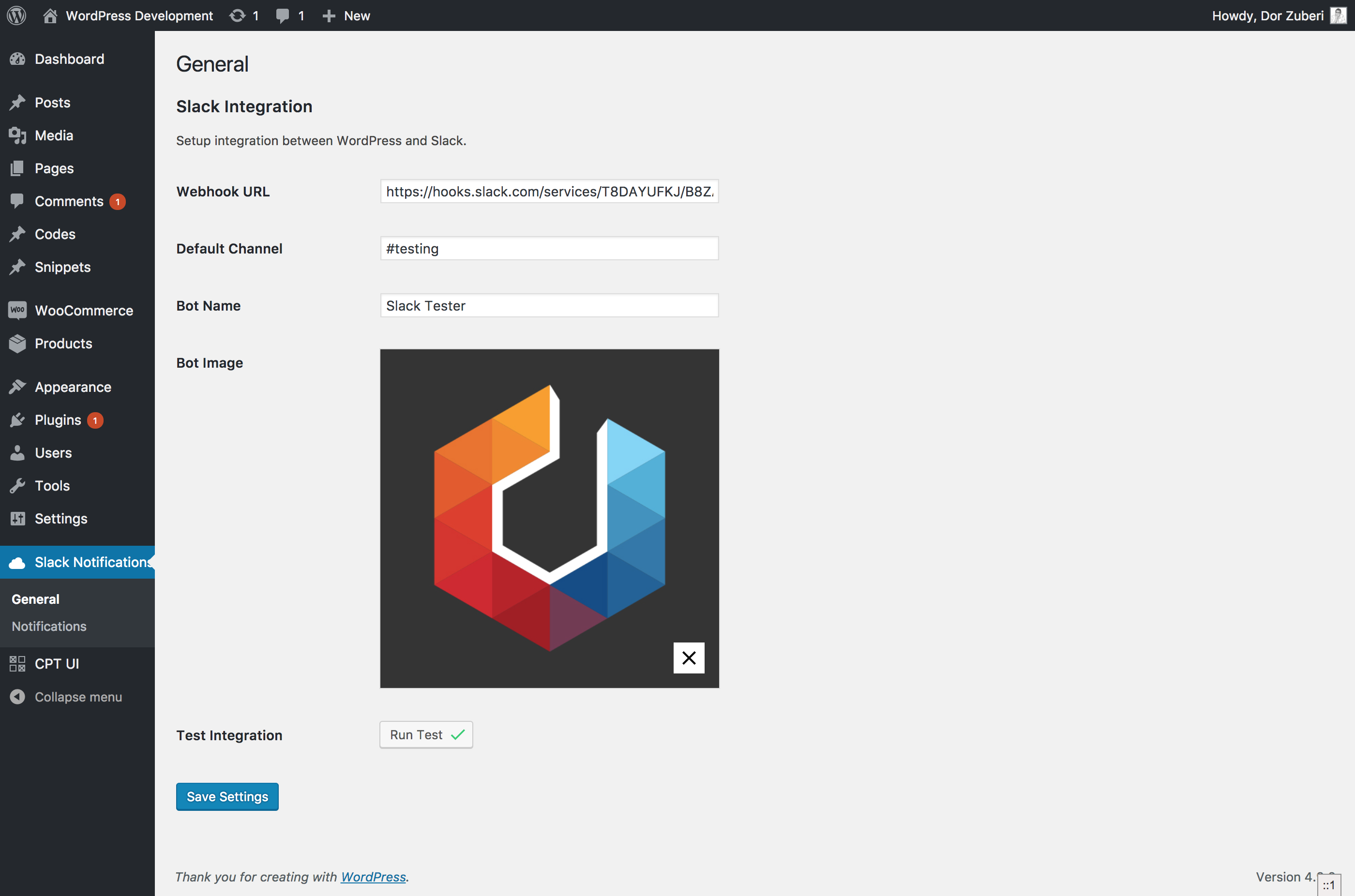
Task: Click the Run Test button
Action: pos(426,735)
